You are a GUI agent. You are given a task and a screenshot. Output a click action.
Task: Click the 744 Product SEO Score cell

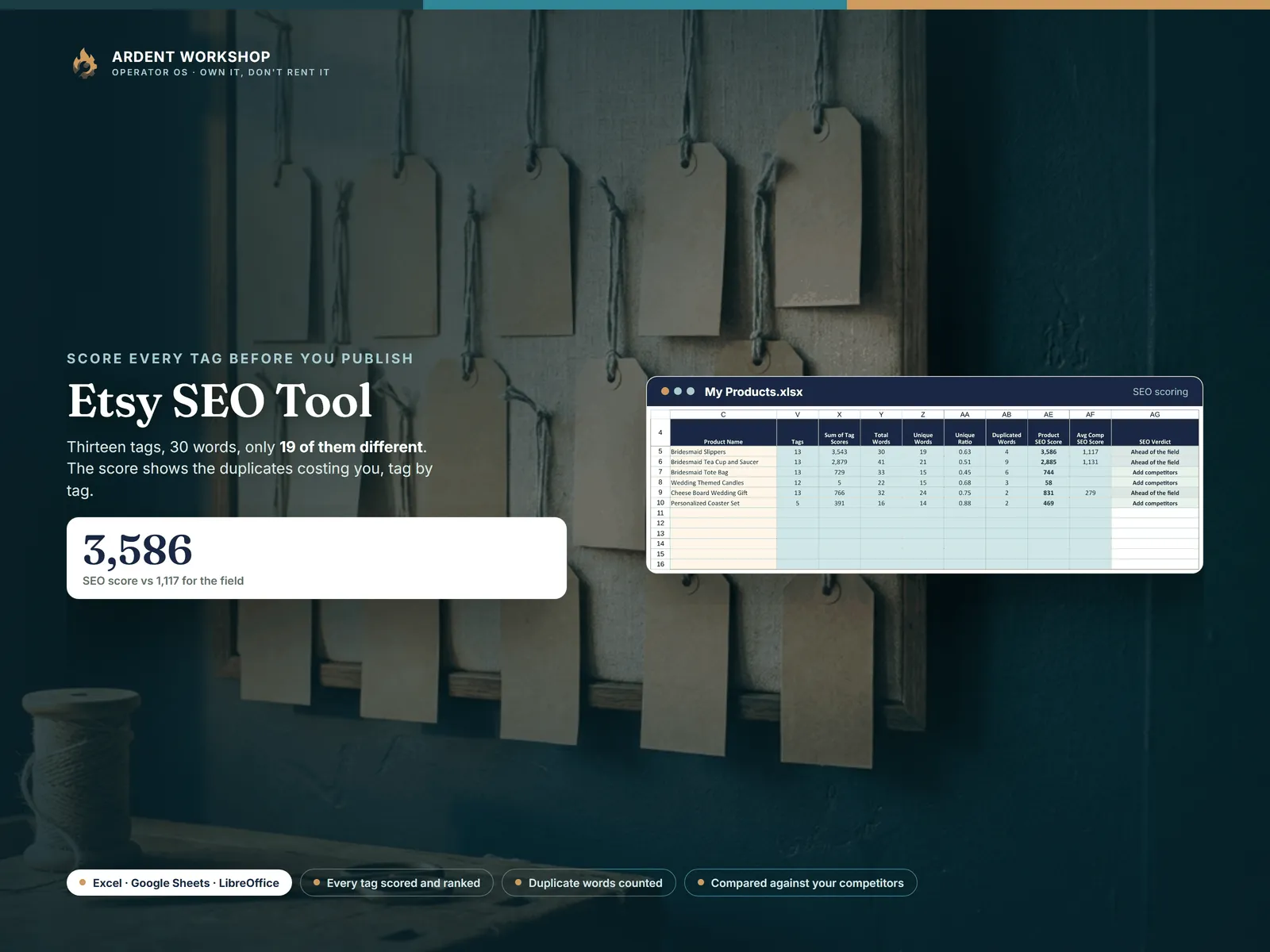tap(1049, 473)
